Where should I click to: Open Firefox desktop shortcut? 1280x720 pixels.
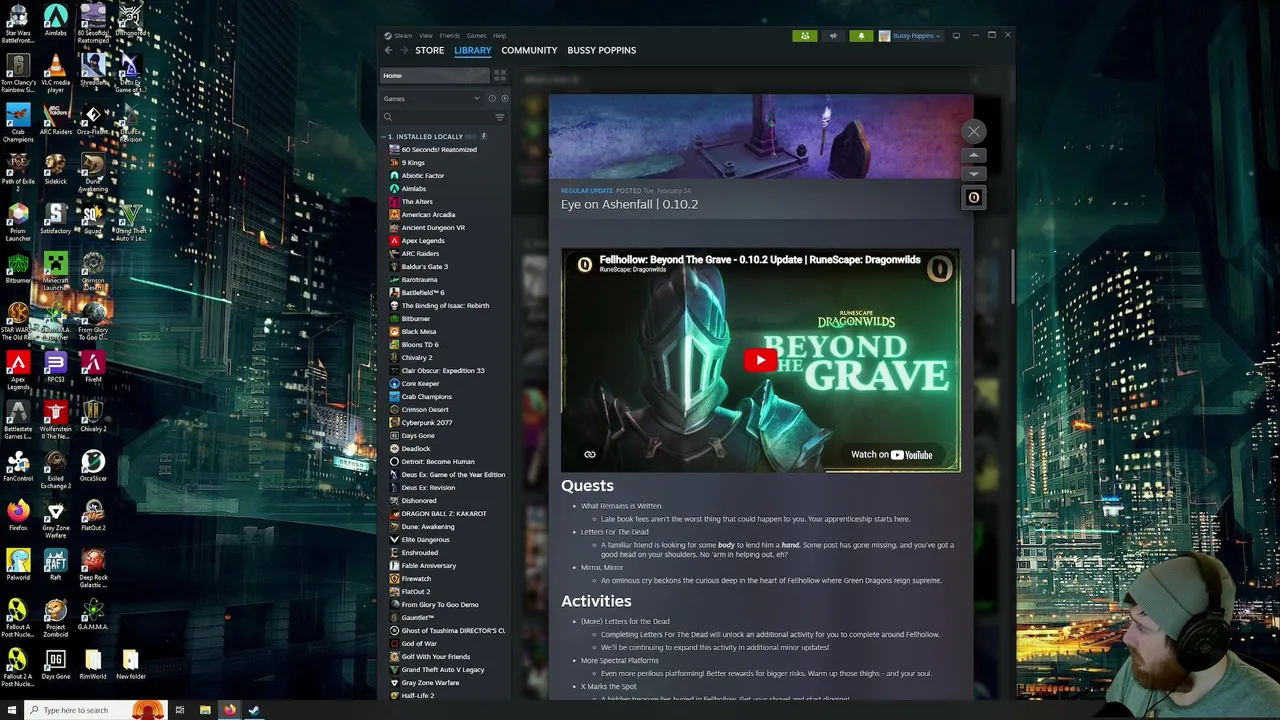pyautogui.click(x=18, y=517)
